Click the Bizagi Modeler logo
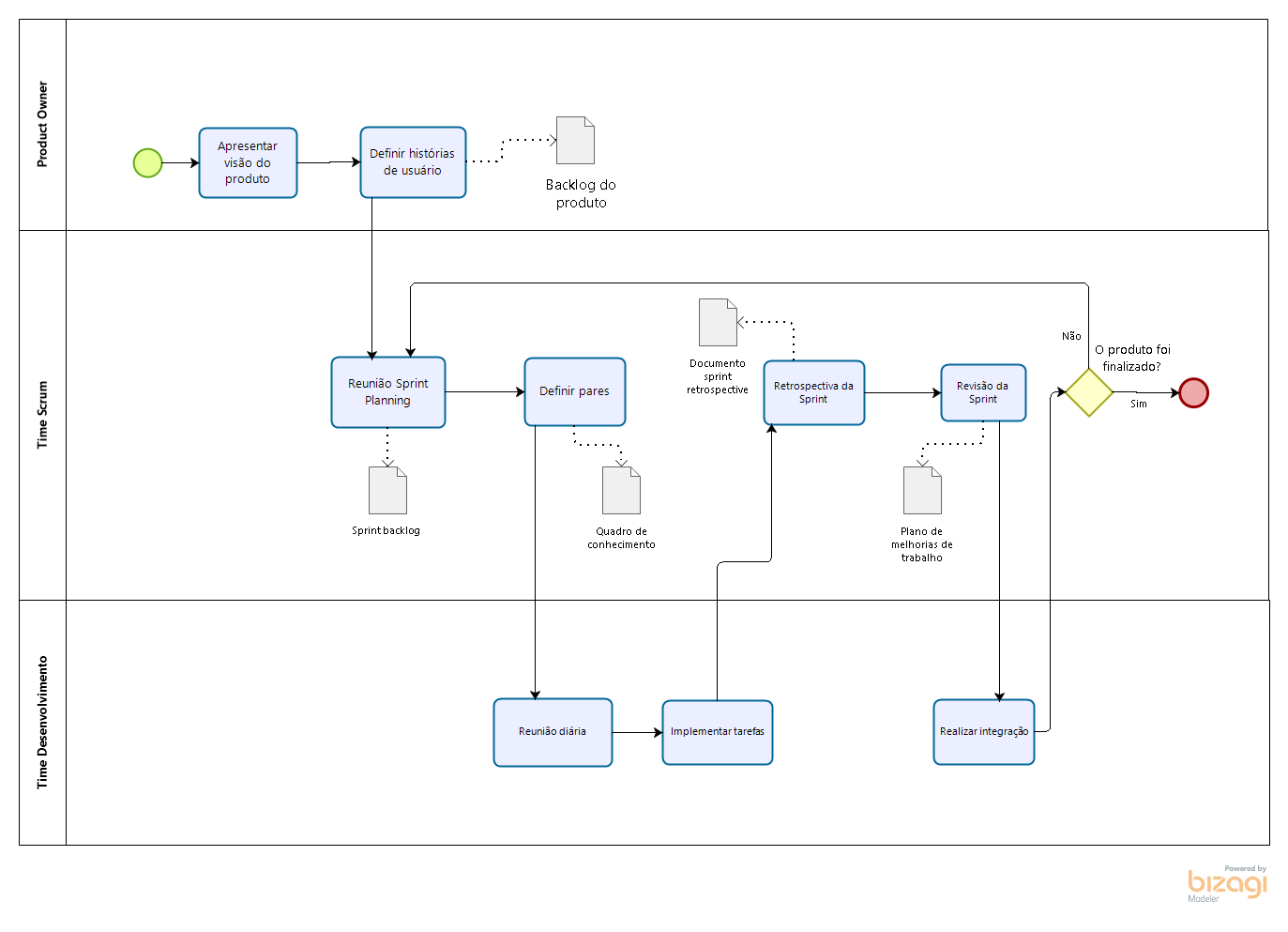 [1227, 883]
